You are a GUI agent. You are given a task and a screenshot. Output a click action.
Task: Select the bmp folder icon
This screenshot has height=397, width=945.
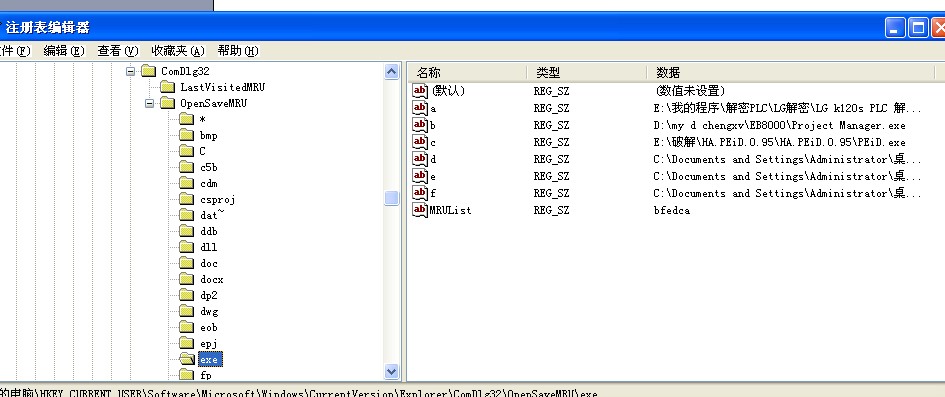point(187,136)
